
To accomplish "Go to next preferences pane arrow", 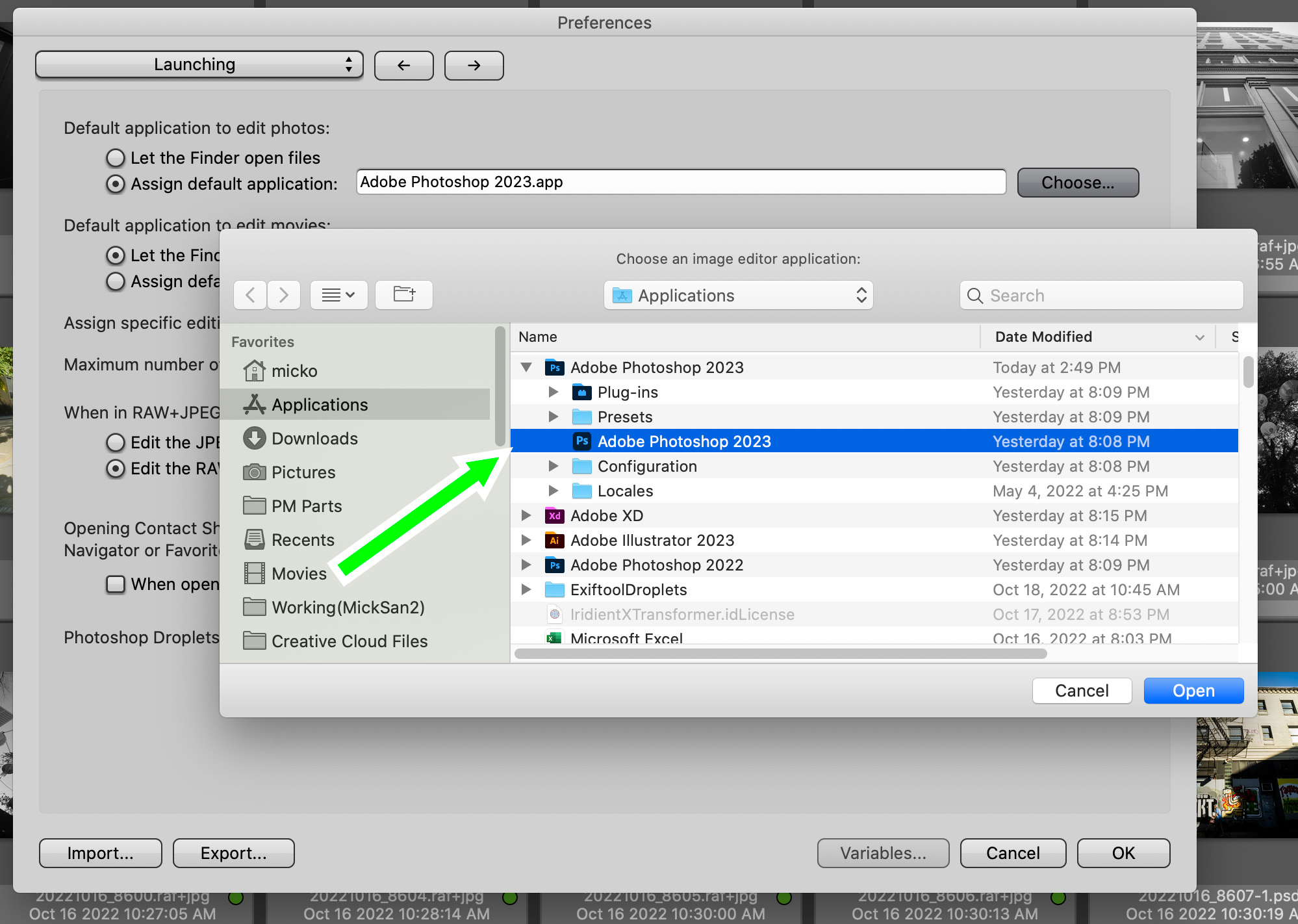I will pyautogui.click(x=474, y=65).
